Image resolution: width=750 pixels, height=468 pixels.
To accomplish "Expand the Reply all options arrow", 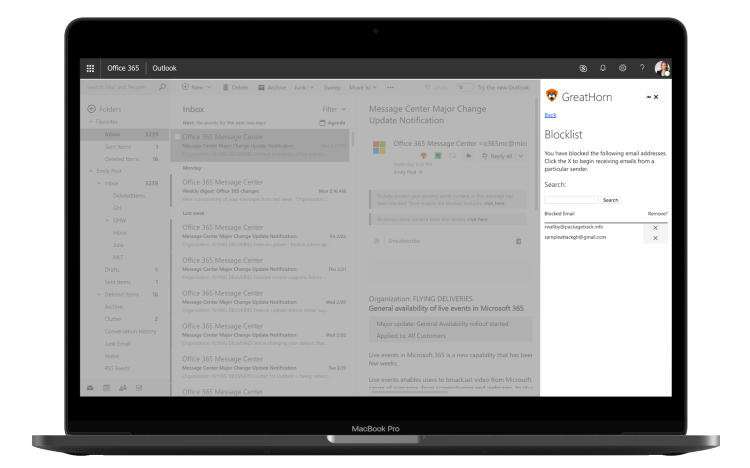I will pos(521,156).
